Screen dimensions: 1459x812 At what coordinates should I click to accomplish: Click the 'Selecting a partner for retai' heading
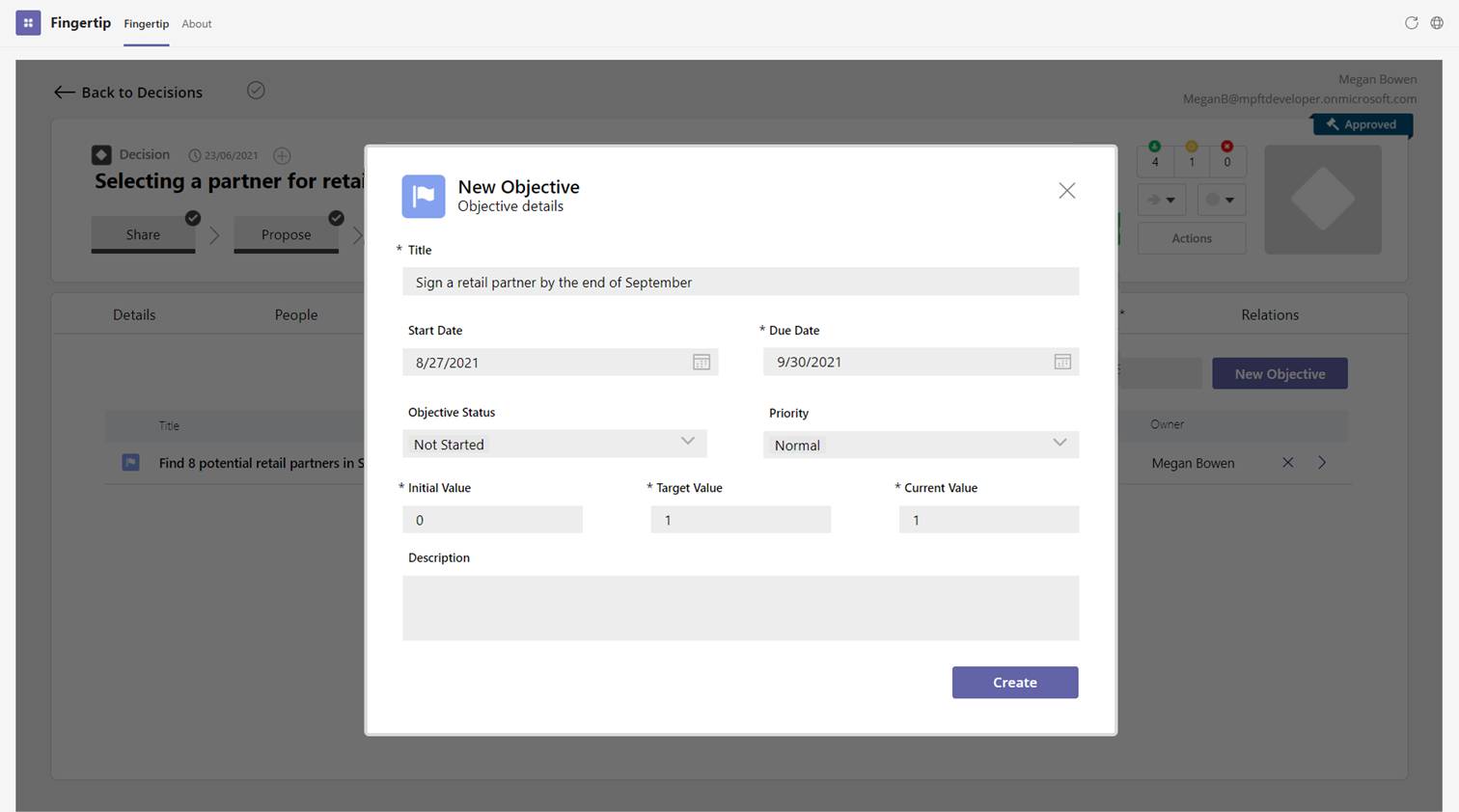[x=230, y=181]
